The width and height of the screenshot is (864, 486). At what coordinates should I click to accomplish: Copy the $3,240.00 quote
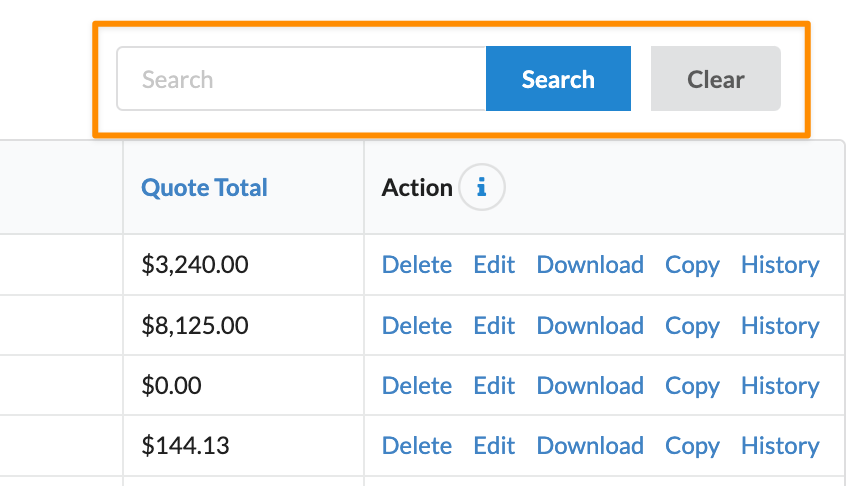coord(692,265)
